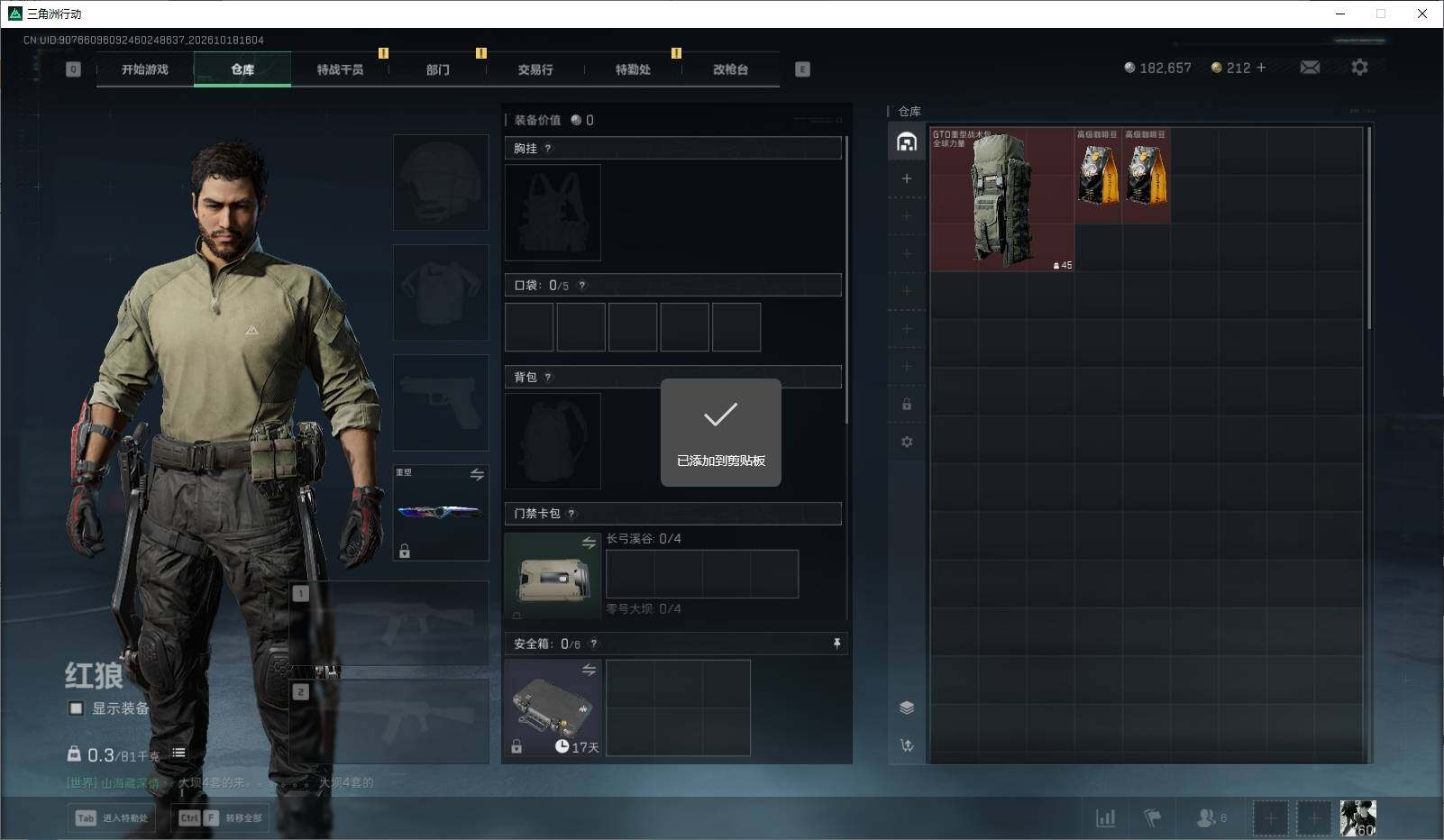
Task: Click the stack layers icon in warehouse sidebar
Action: [x=907, y=708]
